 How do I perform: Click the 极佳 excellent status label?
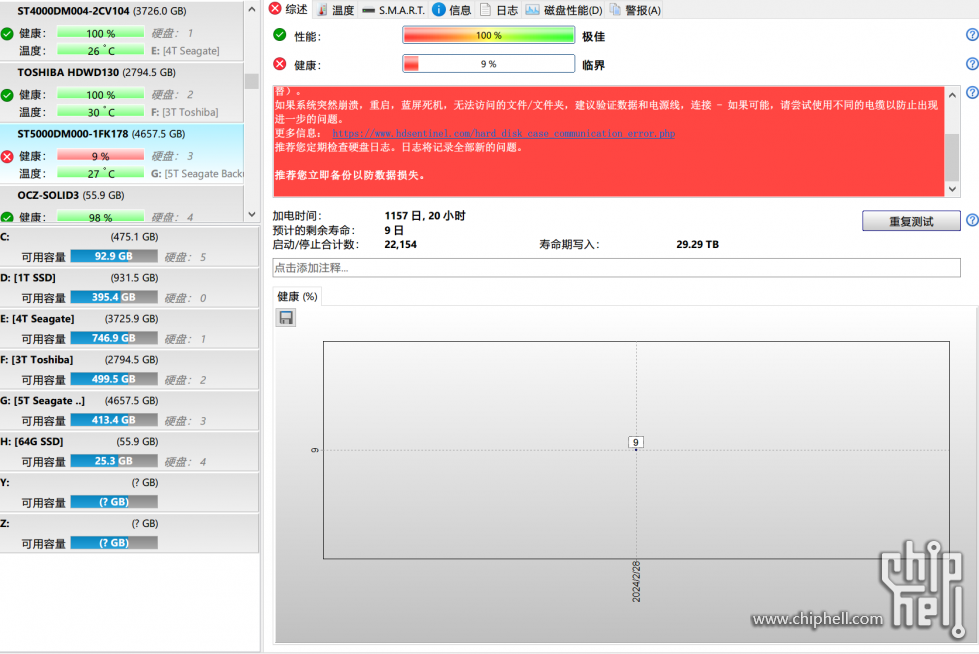point(593,36)
